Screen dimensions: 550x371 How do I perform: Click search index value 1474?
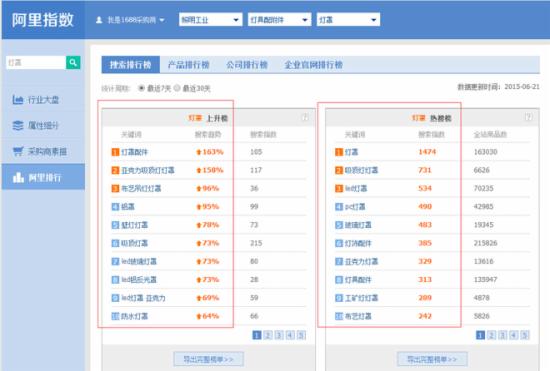[x=427, y=152]
